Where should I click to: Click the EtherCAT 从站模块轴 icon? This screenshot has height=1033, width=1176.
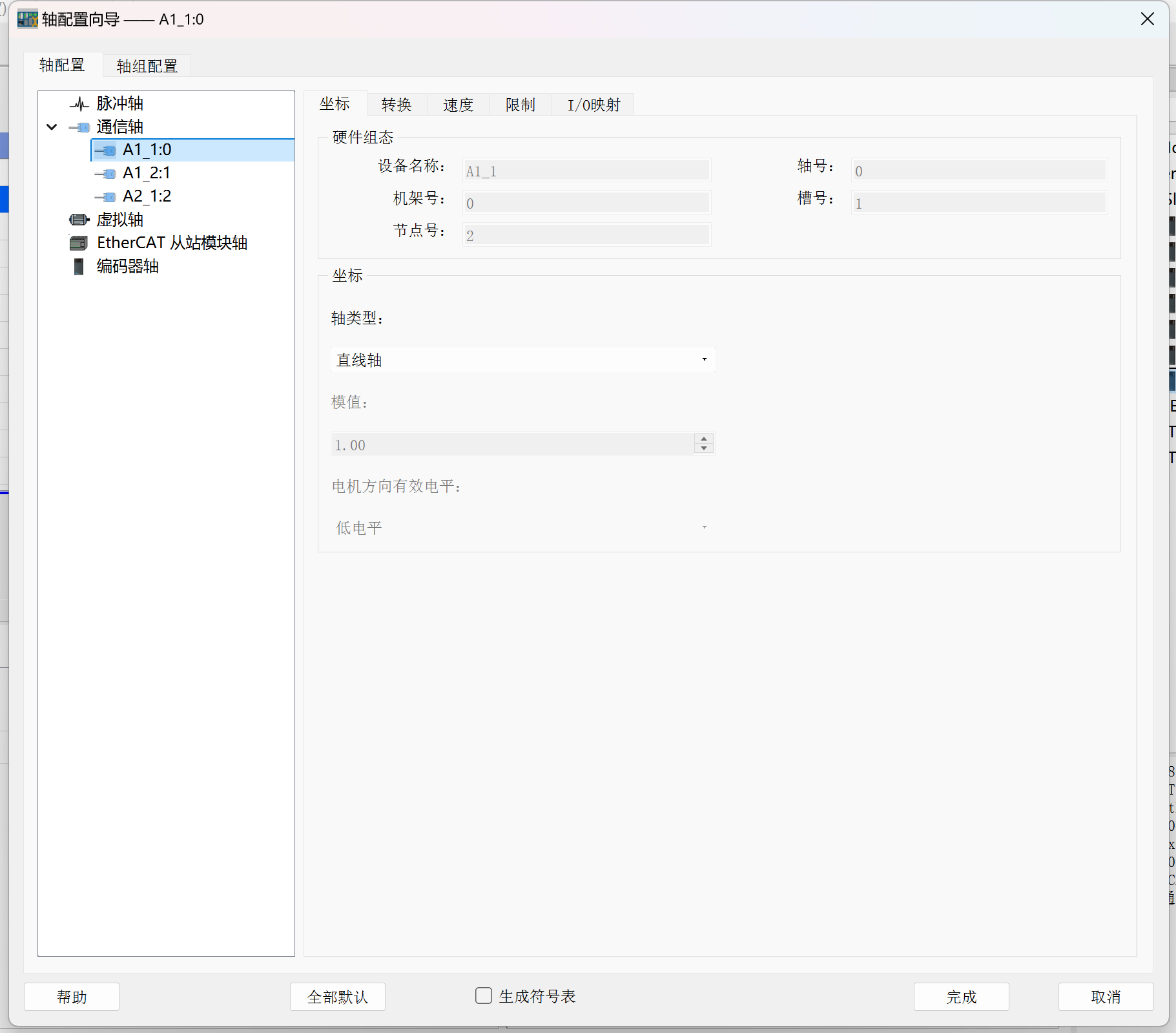(x=79, y=243)
